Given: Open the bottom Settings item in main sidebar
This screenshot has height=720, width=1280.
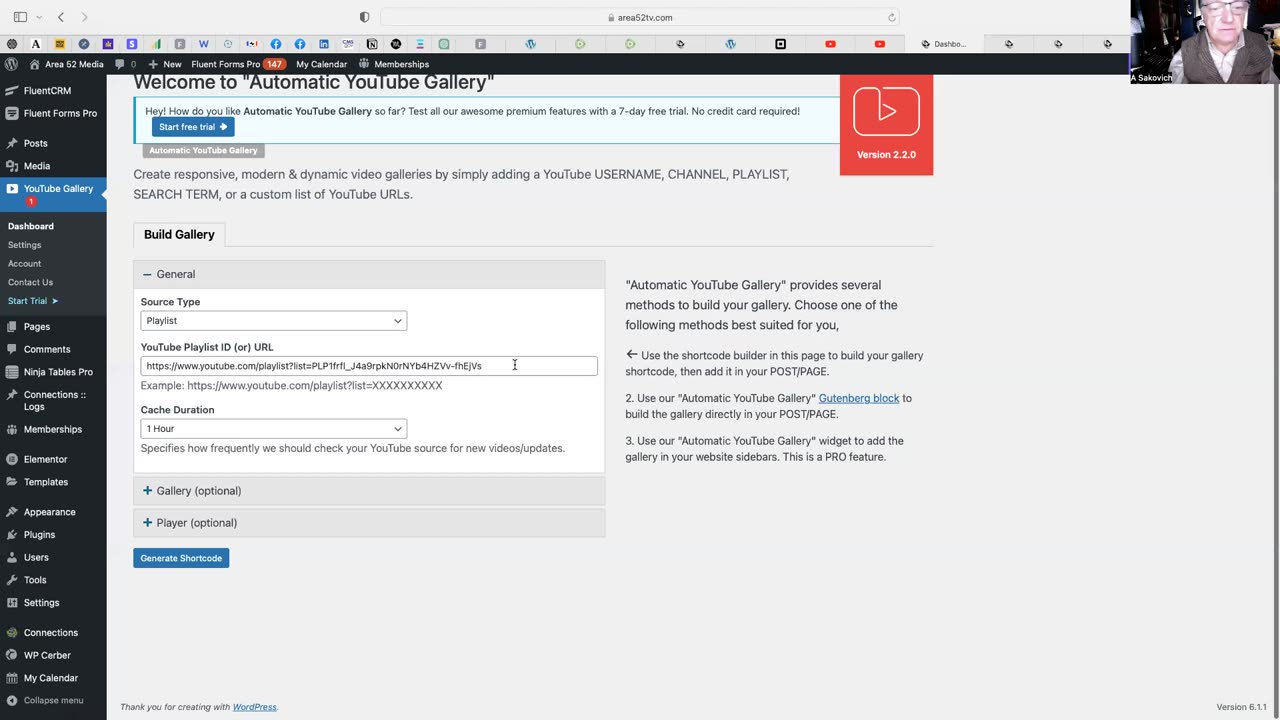Looking at the screenshot, I should 53,603.
